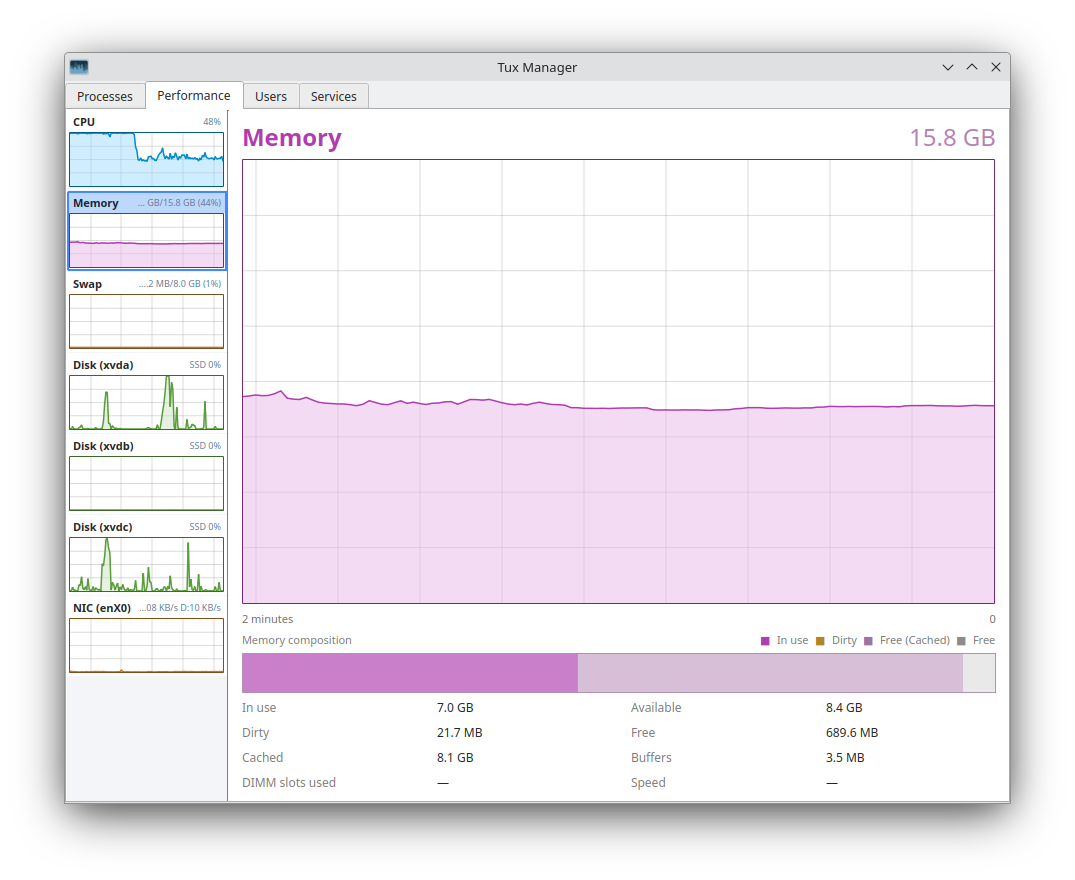Select the Memory graph in sidebar

(147, 241)
